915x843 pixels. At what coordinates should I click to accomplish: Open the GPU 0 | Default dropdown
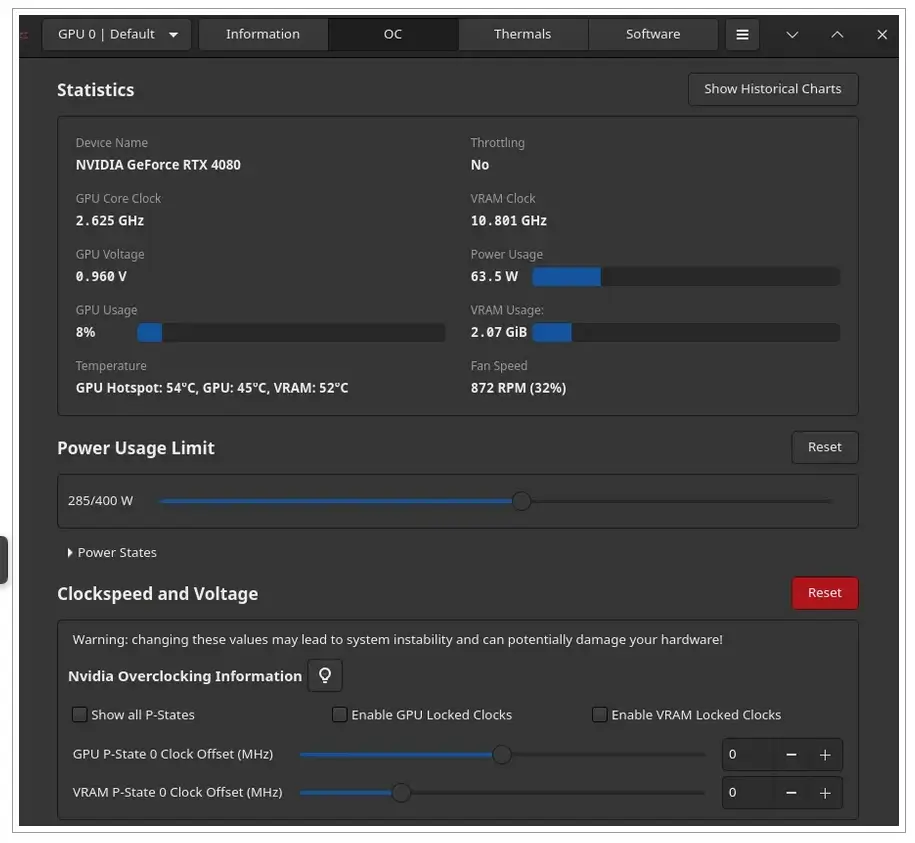tap(118, 34)
